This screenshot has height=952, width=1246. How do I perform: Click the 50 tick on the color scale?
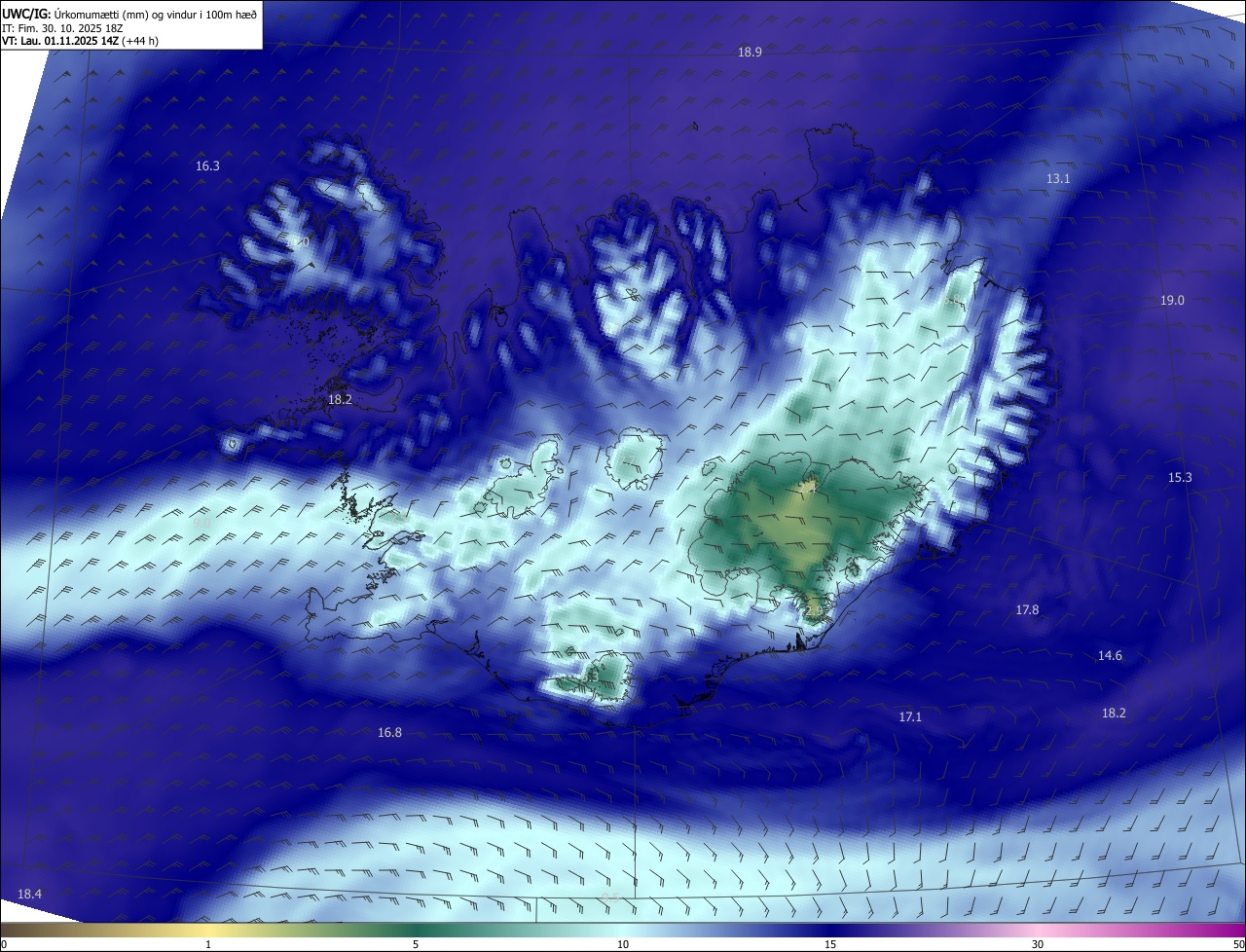1238,945
